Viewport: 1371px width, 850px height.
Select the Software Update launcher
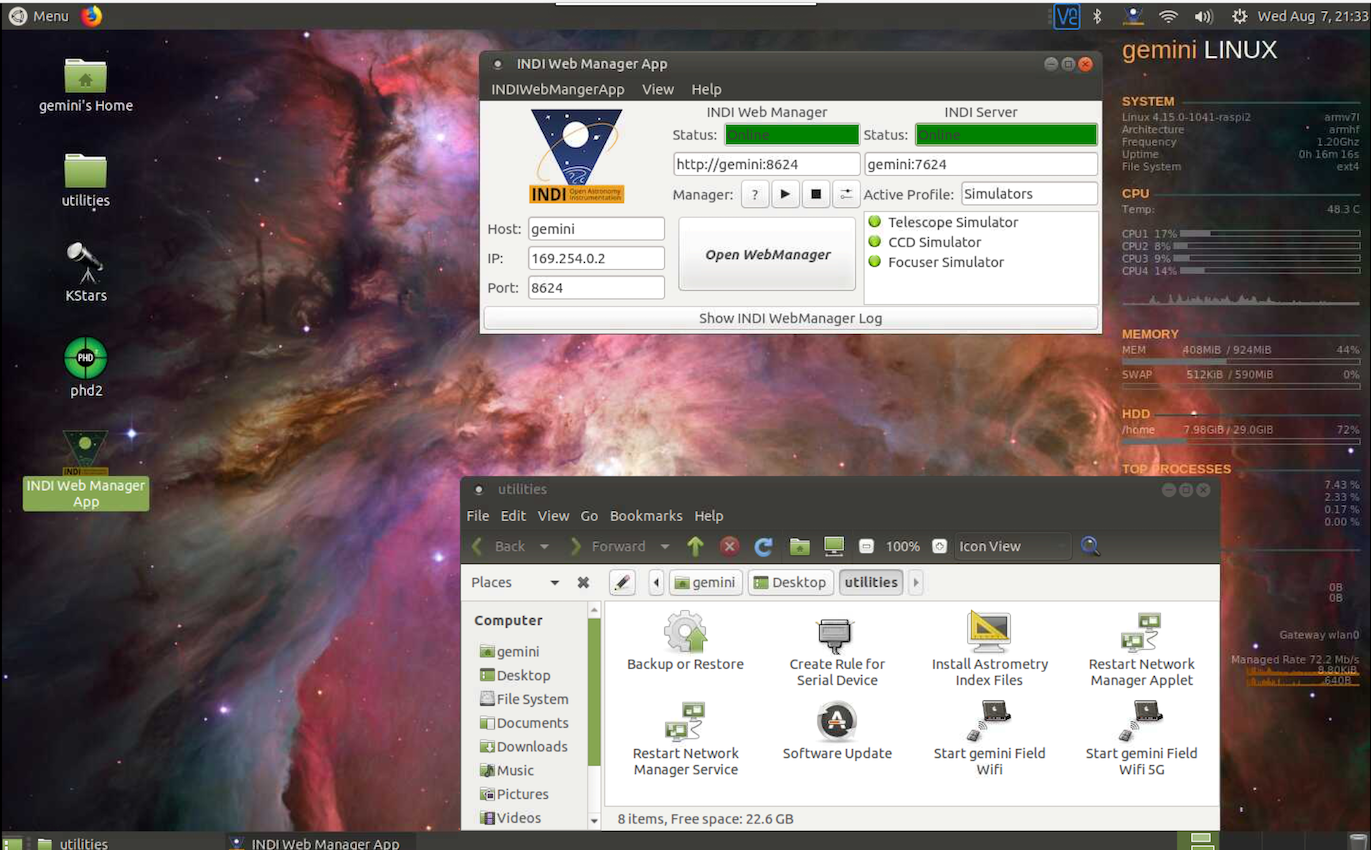pos(837,732)
